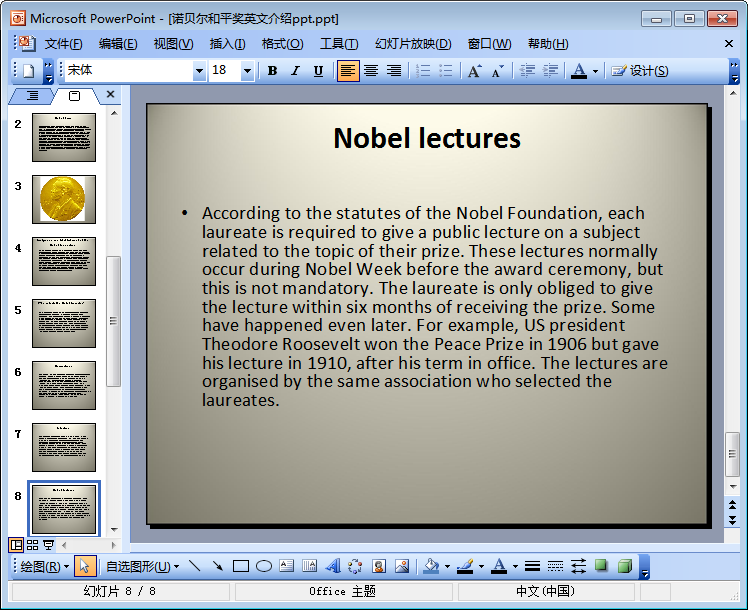This screenshot has height=610, width=748.
Task: Switch to Slide Sorter view
Action: point(32,545)
